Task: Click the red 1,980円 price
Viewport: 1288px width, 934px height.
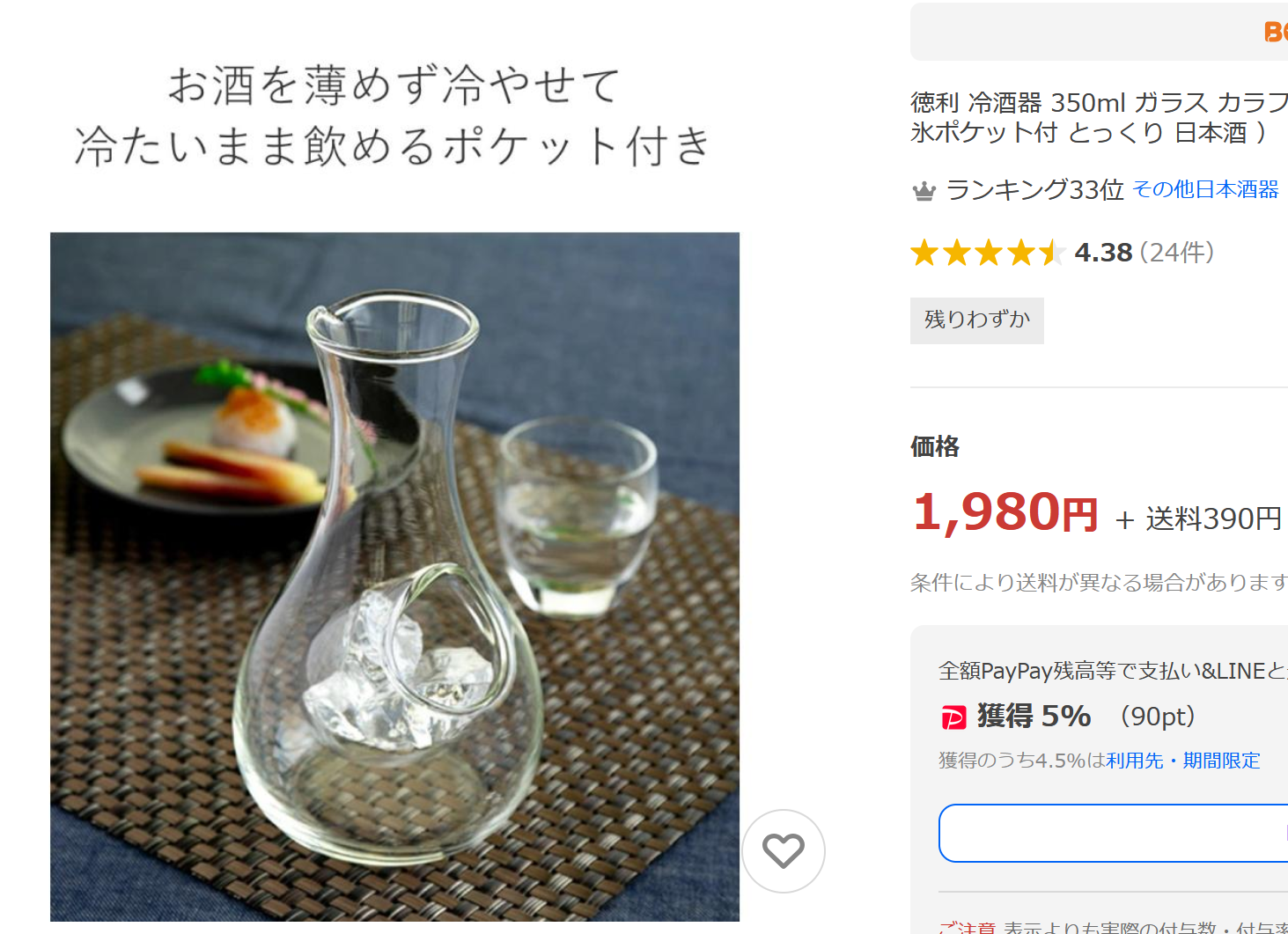Action: tap(1005, 512)
